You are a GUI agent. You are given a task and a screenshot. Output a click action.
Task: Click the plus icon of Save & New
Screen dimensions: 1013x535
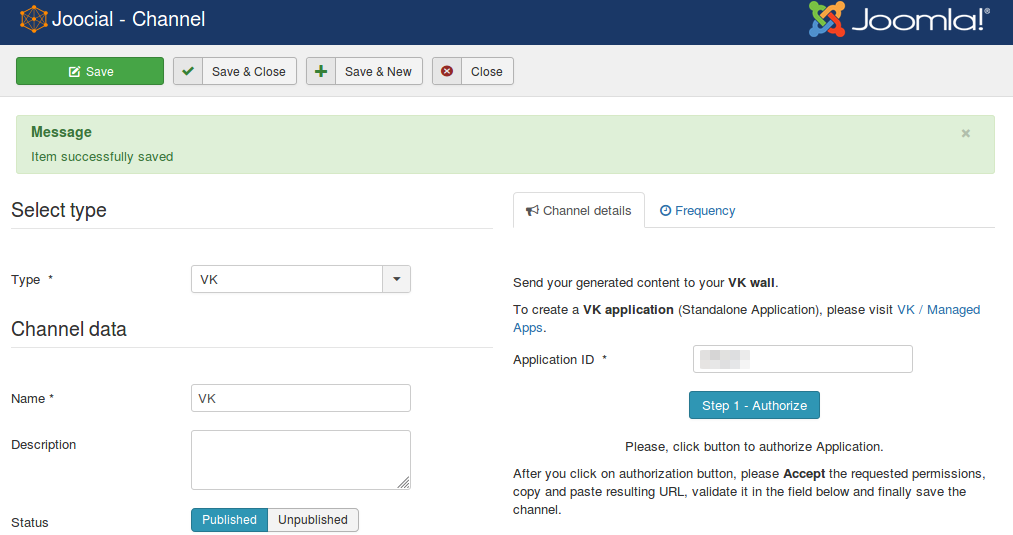321,71
